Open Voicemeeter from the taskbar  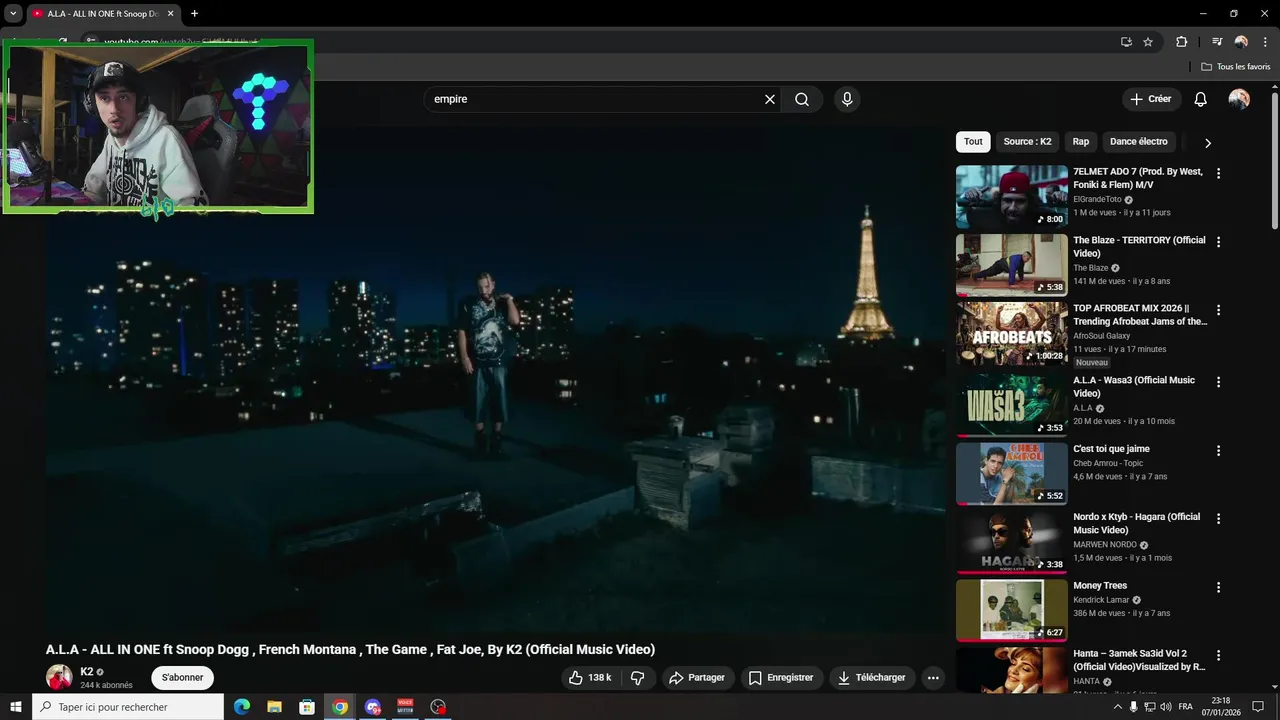click(405, 707)
